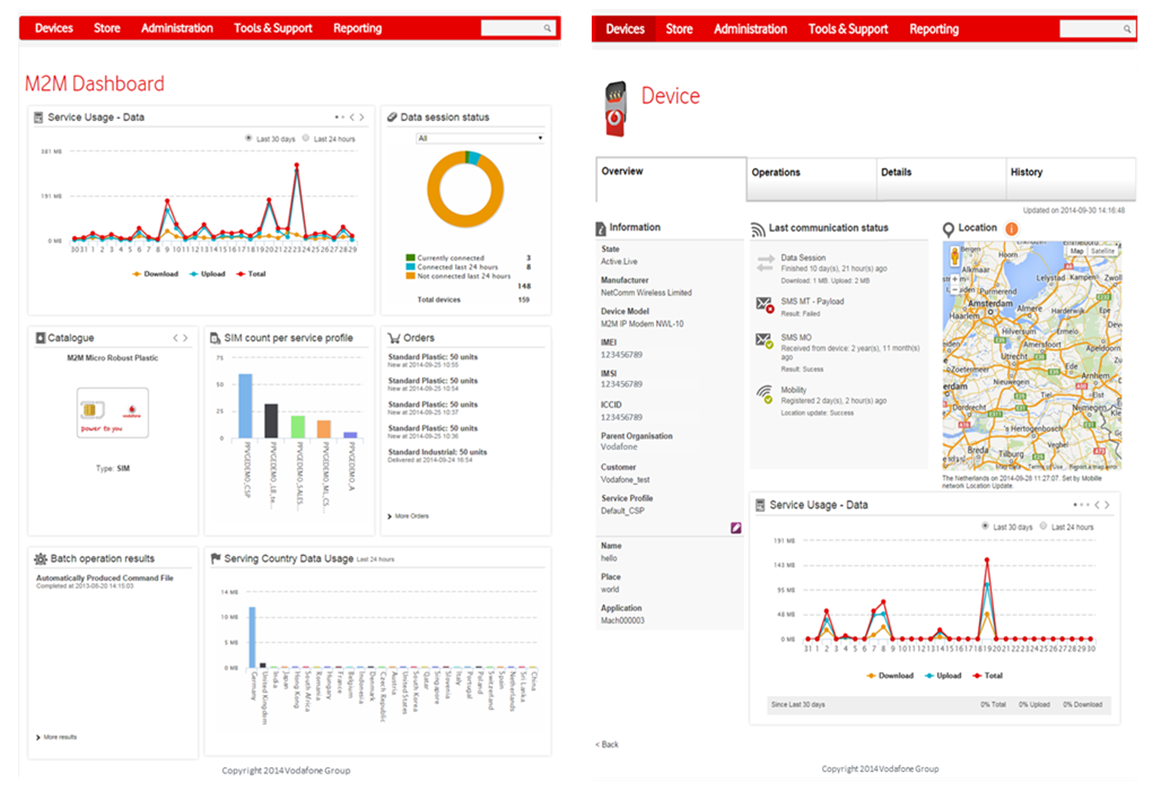Click the Device page header search field
Image resolution: width=1152 pixels, height=809 pixels.
pos(1096,29)
